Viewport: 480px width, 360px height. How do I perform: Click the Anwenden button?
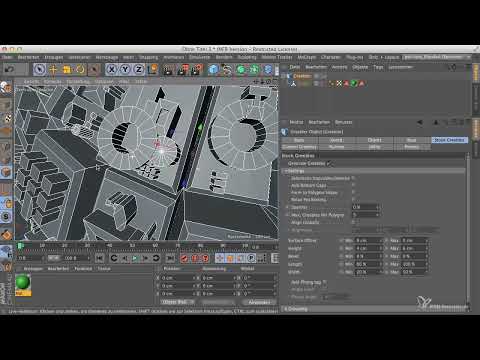coord(260,302)
